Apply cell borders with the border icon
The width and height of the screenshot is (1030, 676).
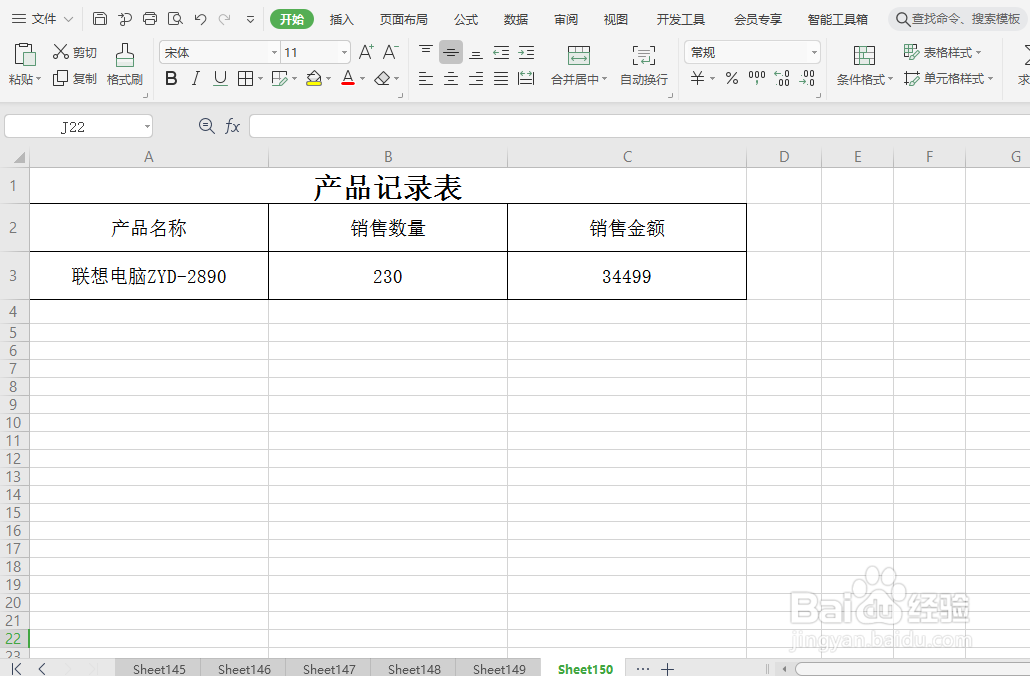coord(245,79)
